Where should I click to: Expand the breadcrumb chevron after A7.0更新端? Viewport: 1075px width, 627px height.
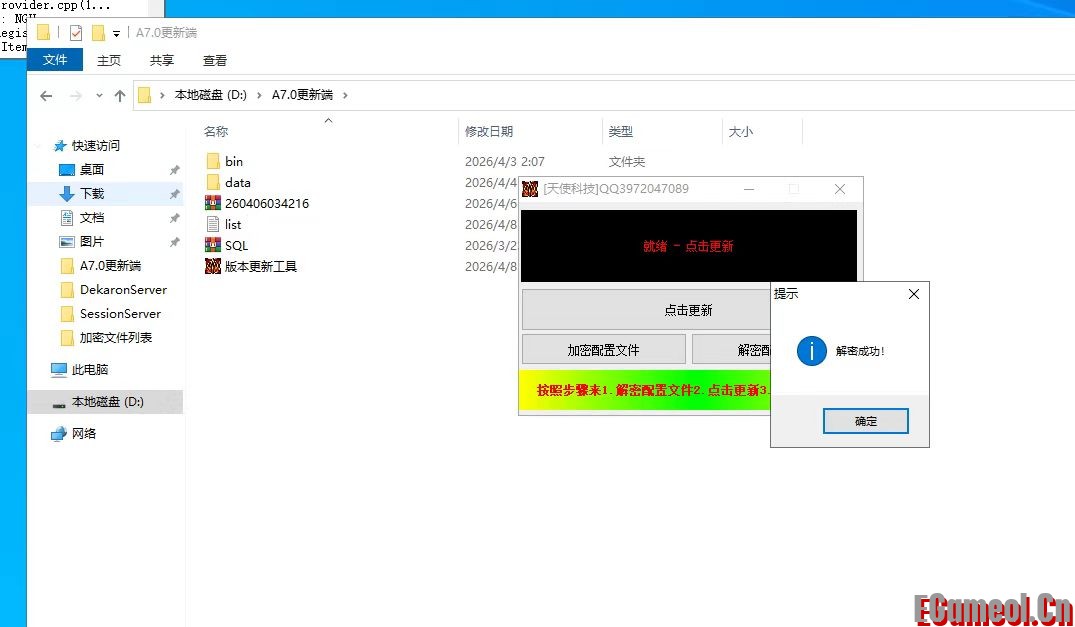pyautogui.click(x=345, y=94)
